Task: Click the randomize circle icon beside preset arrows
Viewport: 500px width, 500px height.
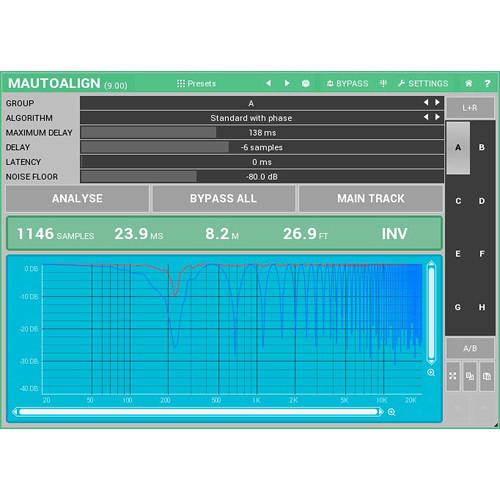Action: [305, 83]
